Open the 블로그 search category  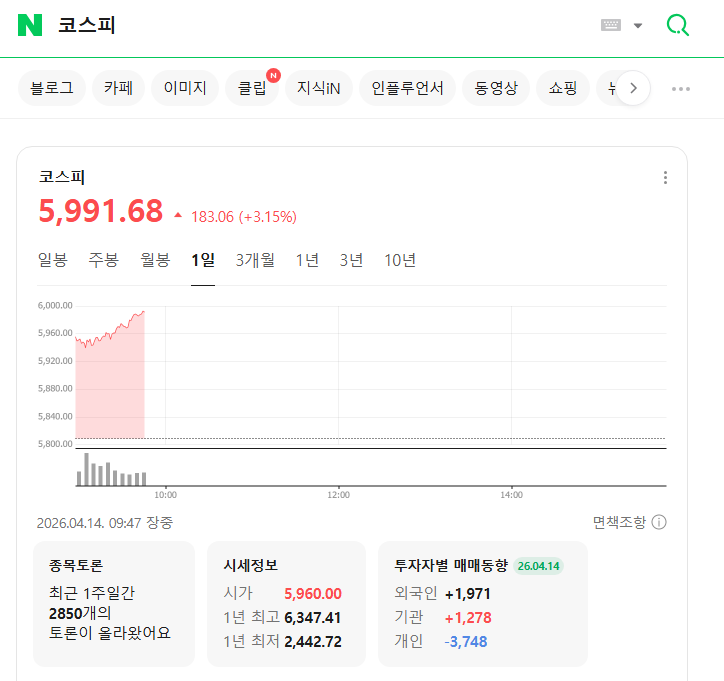pyautogui.click(x=52, y=88)
